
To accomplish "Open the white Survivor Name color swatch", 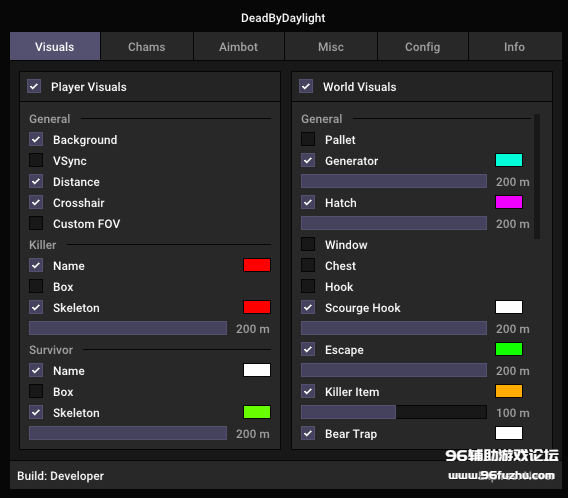I will coord(257,370).
